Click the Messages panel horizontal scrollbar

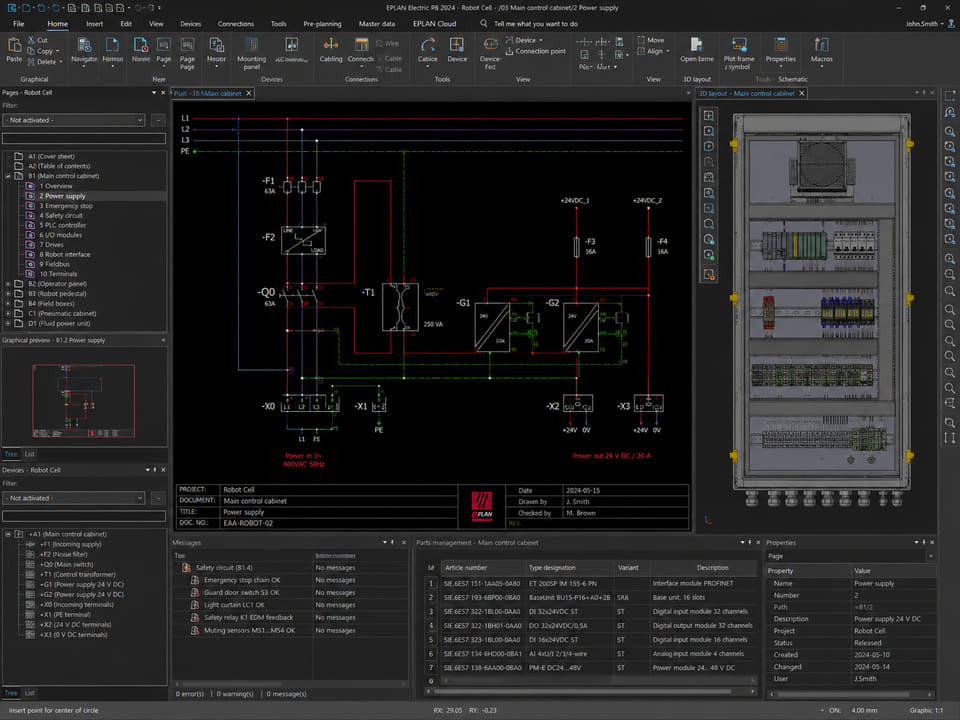click(291, 684)
